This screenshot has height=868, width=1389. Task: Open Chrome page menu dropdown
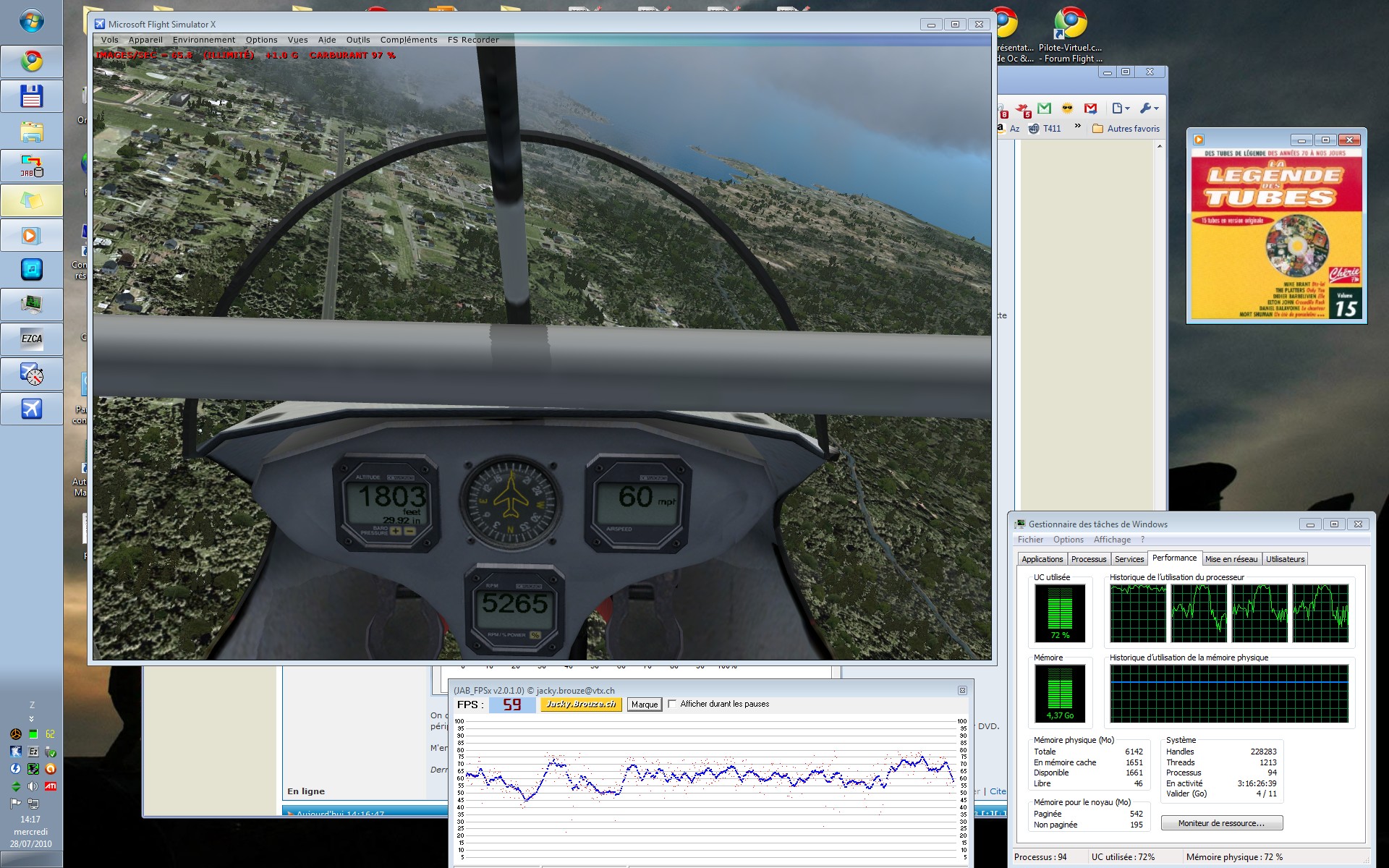(1121, 109)
